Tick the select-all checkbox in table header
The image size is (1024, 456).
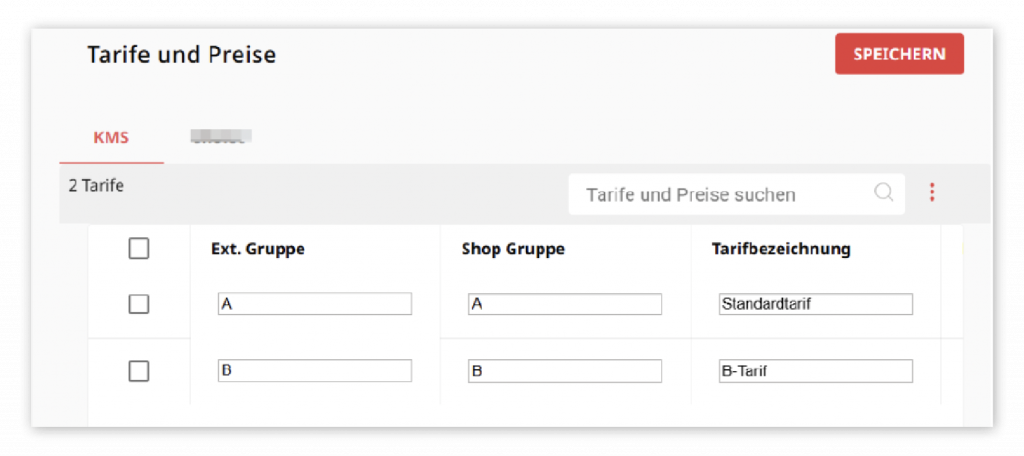pyautogui.click(x=138, y=248)
